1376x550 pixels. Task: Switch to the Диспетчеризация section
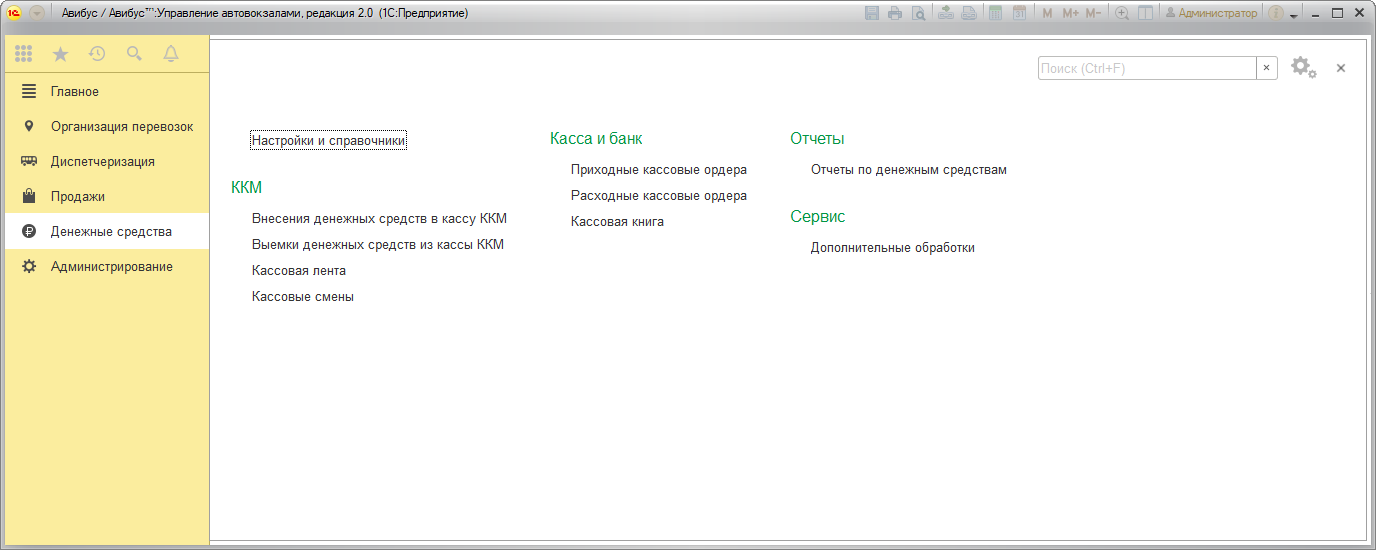click(x=102, y=161)
